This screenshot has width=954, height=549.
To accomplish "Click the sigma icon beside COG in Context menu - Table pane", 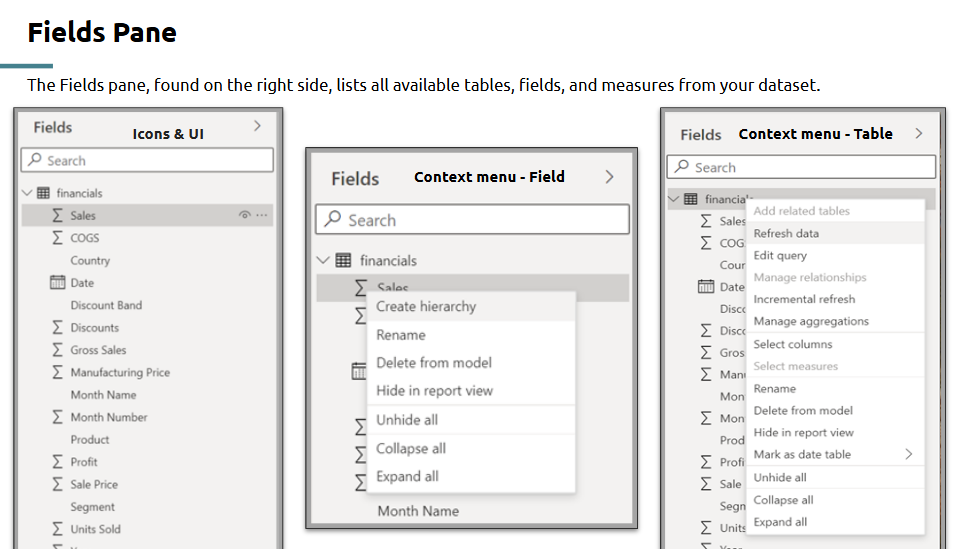I will [x=706, y=243].
